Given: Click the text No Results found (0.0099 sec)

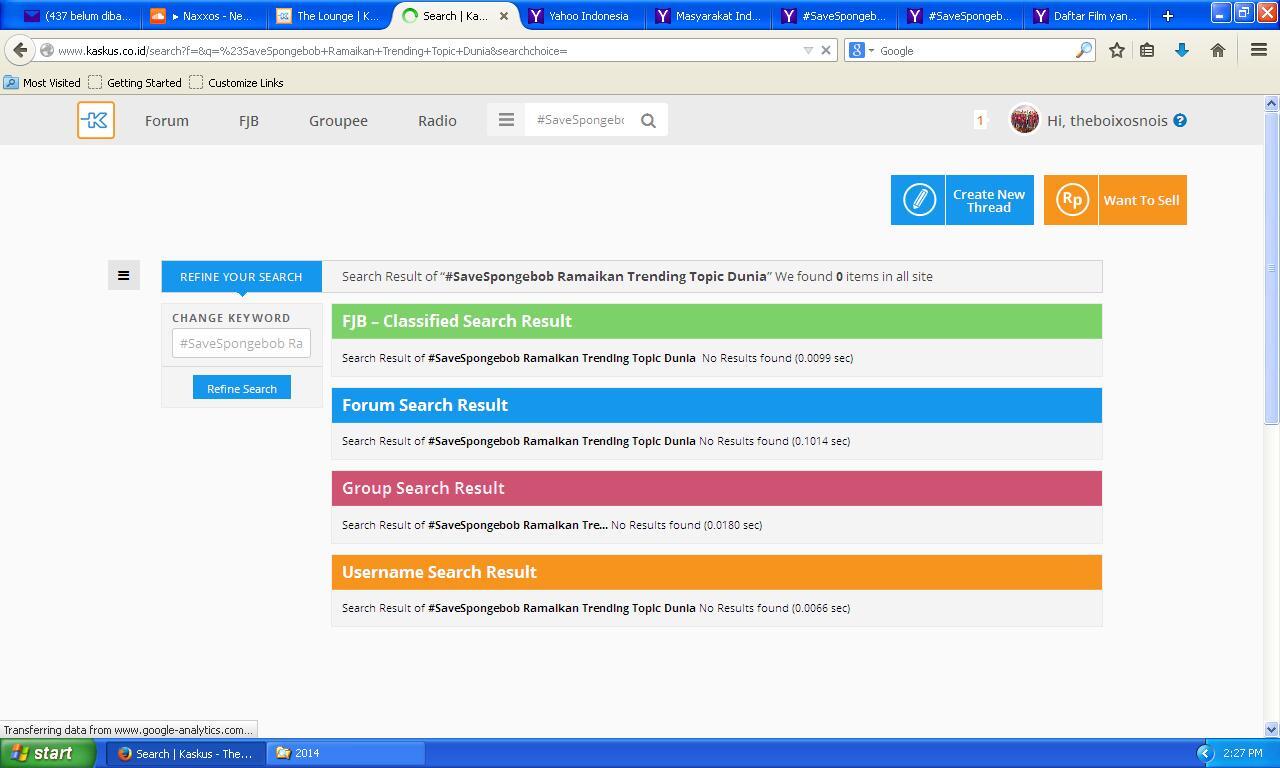Looking at the screenshot, I should pyautogui.click(x=777, y=358).
